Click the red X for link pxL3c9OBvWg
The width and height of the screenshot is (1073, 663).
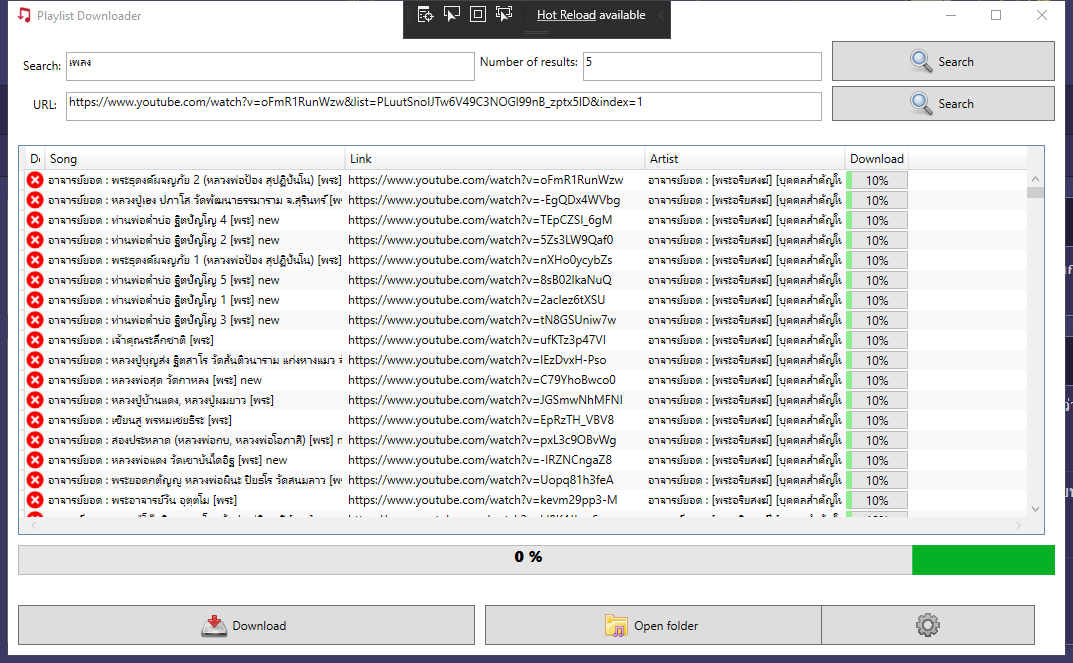tap(35, 440)
